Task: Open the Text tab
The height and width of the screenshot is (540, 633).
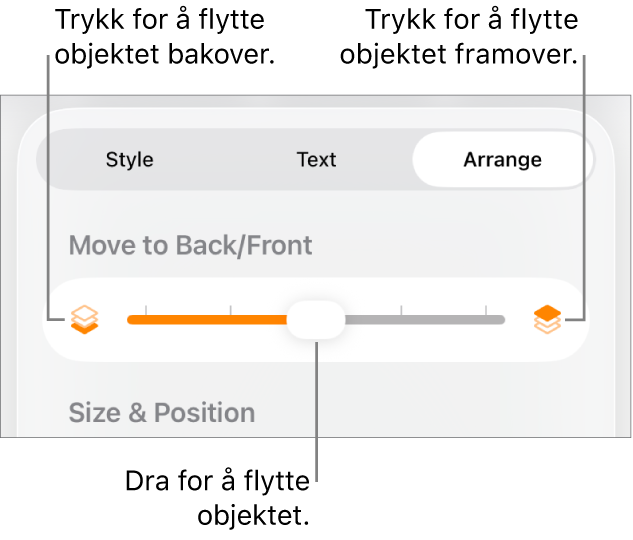Action: pos(316,160)
